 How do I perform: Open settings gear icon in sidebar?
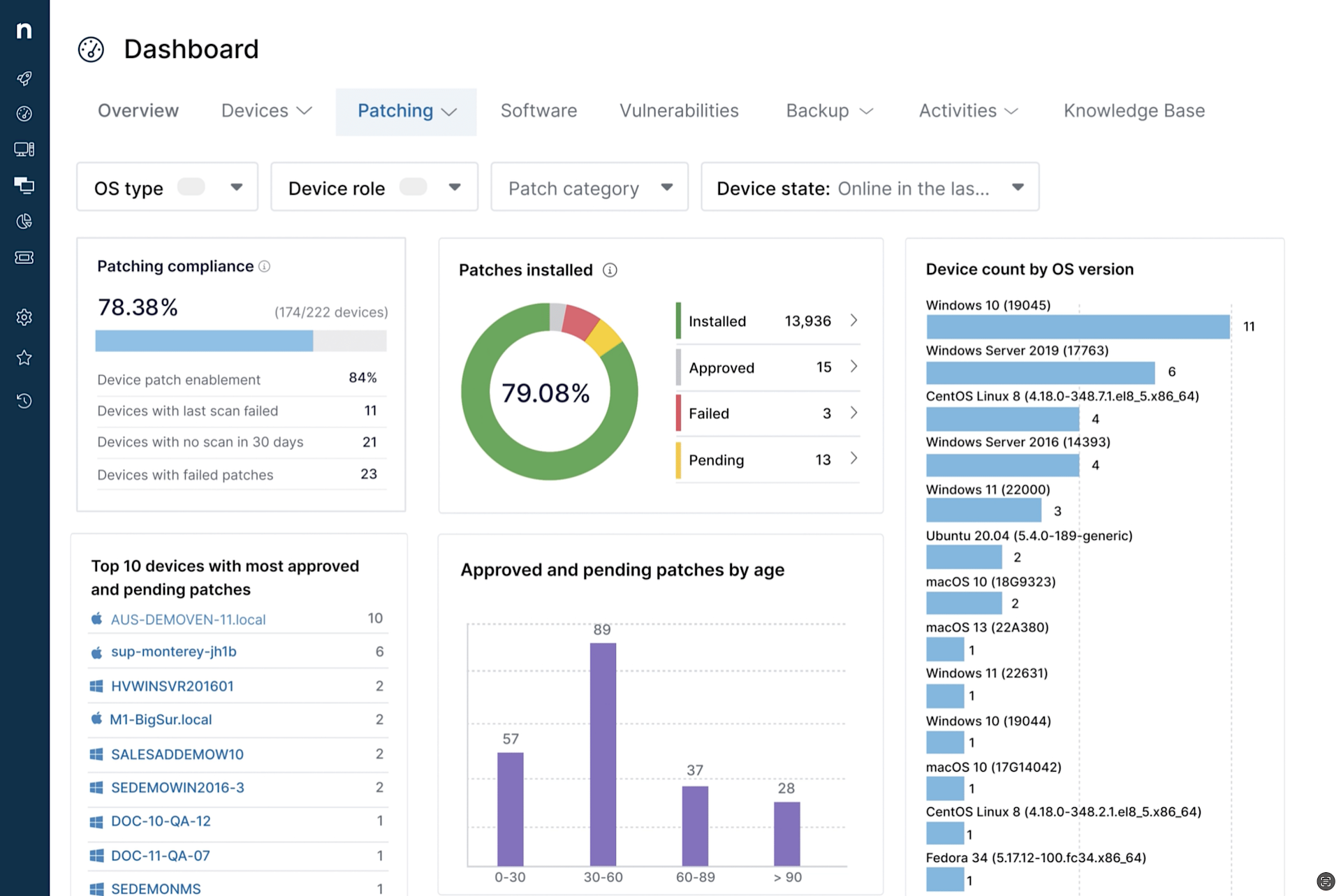[x=24, y=317]
